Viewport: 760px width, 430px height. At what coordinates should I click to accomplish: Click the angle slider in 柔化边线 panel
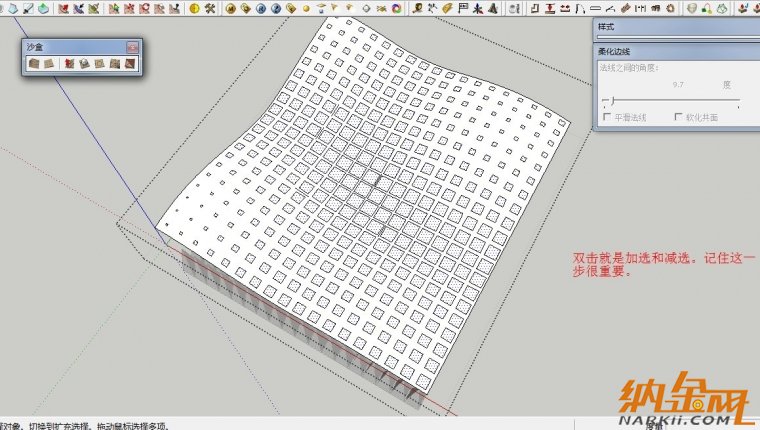click(x=613, y=101)
